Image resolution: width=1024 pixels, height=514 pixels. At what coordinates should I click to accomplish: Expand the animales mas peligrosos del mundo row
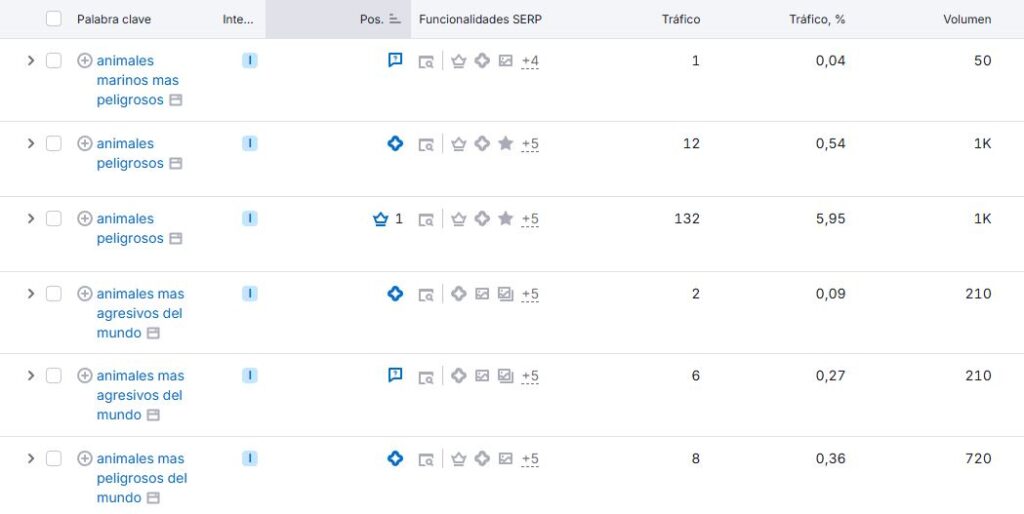click(31, 458)
